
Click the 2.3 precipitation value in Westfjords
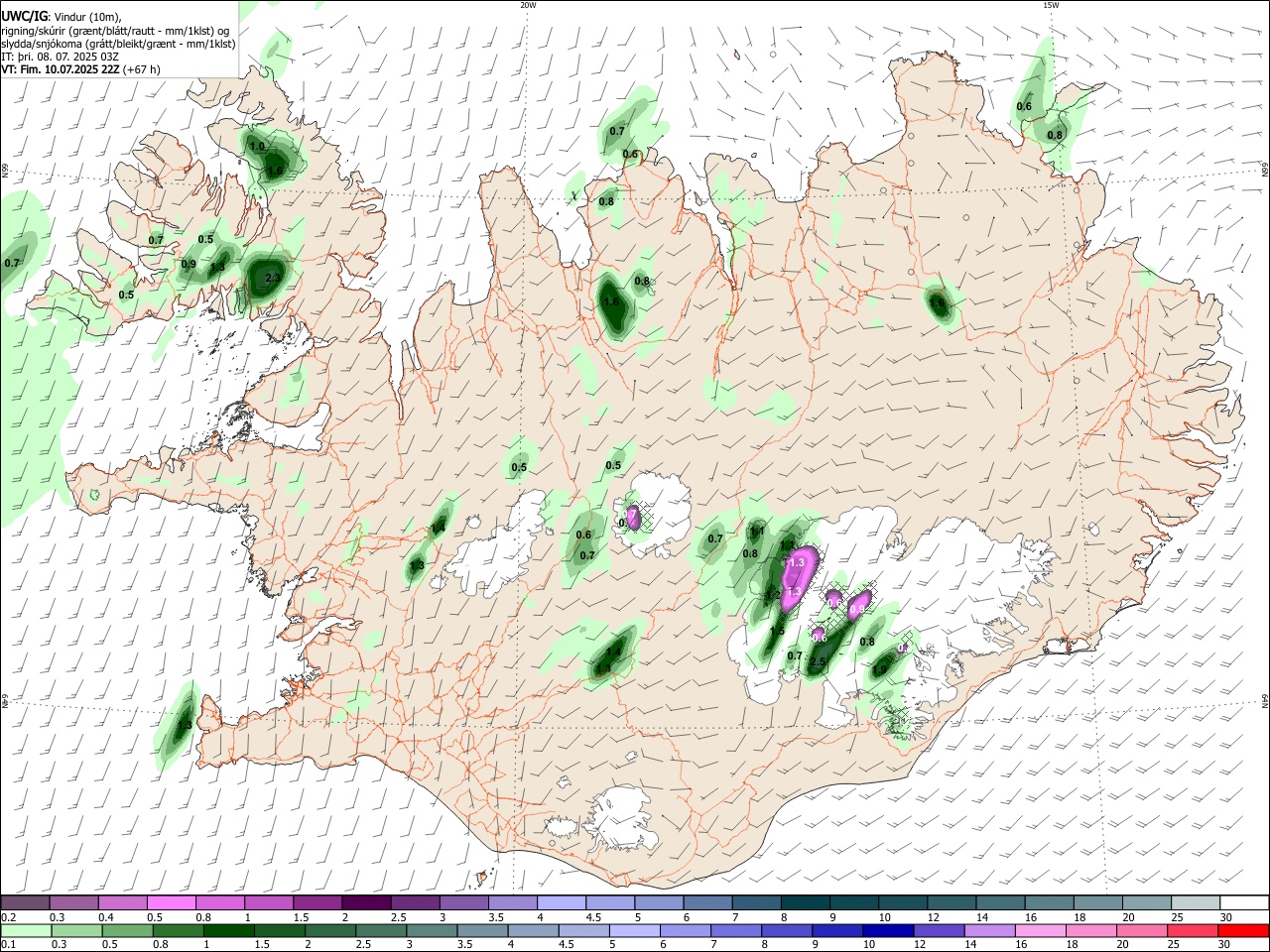[273, 279]
